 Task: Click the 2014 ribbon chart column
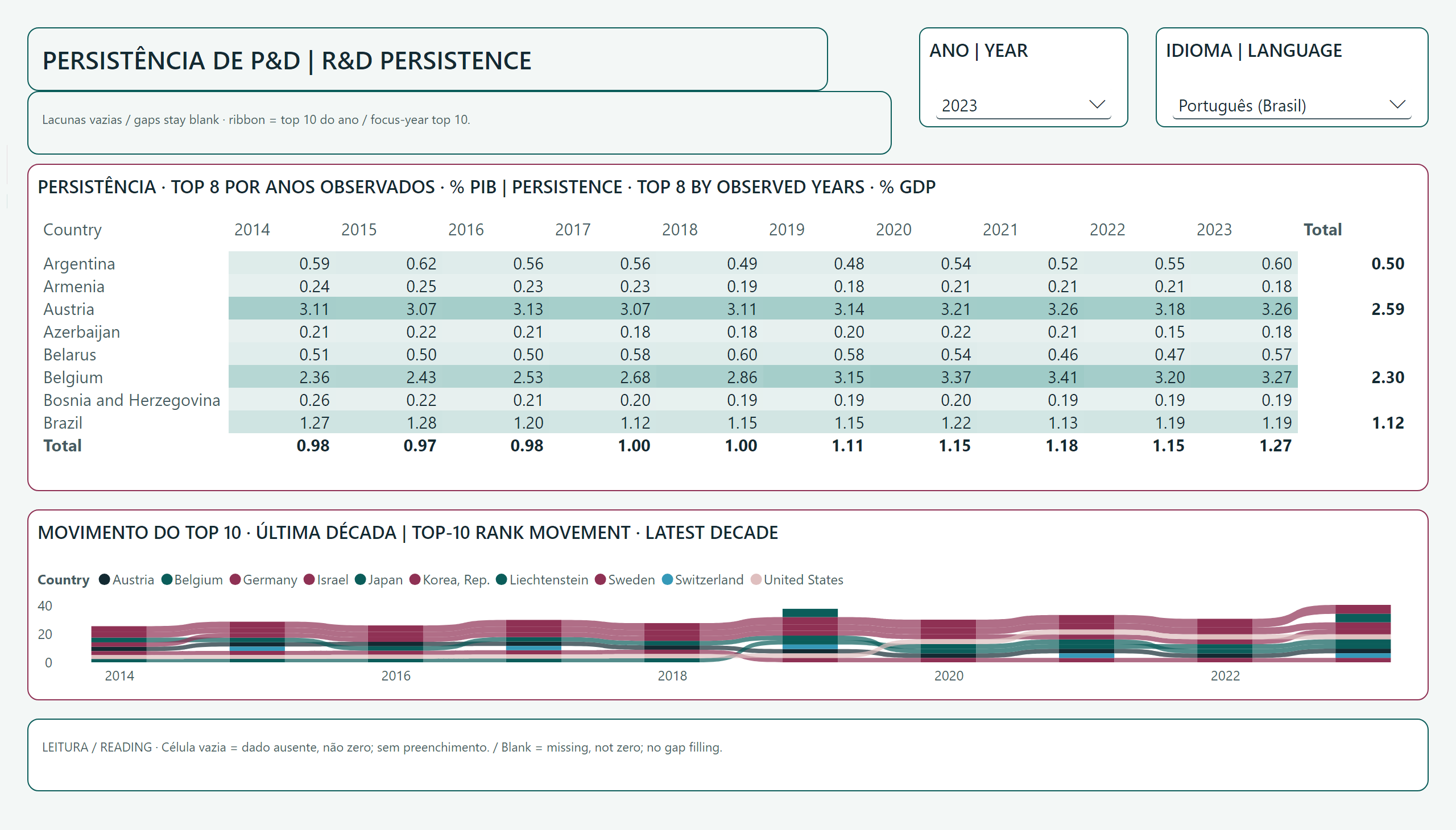point(119,644)
